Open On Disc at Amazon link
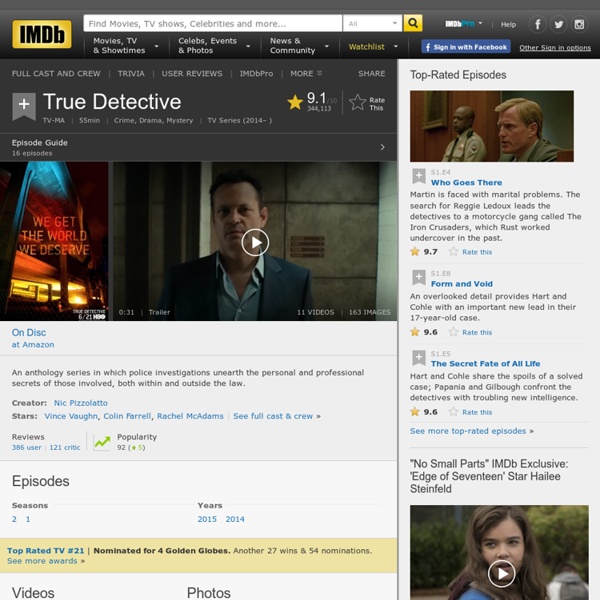The image size is (600, 600). pyautogui.click(x=33, y=338)
